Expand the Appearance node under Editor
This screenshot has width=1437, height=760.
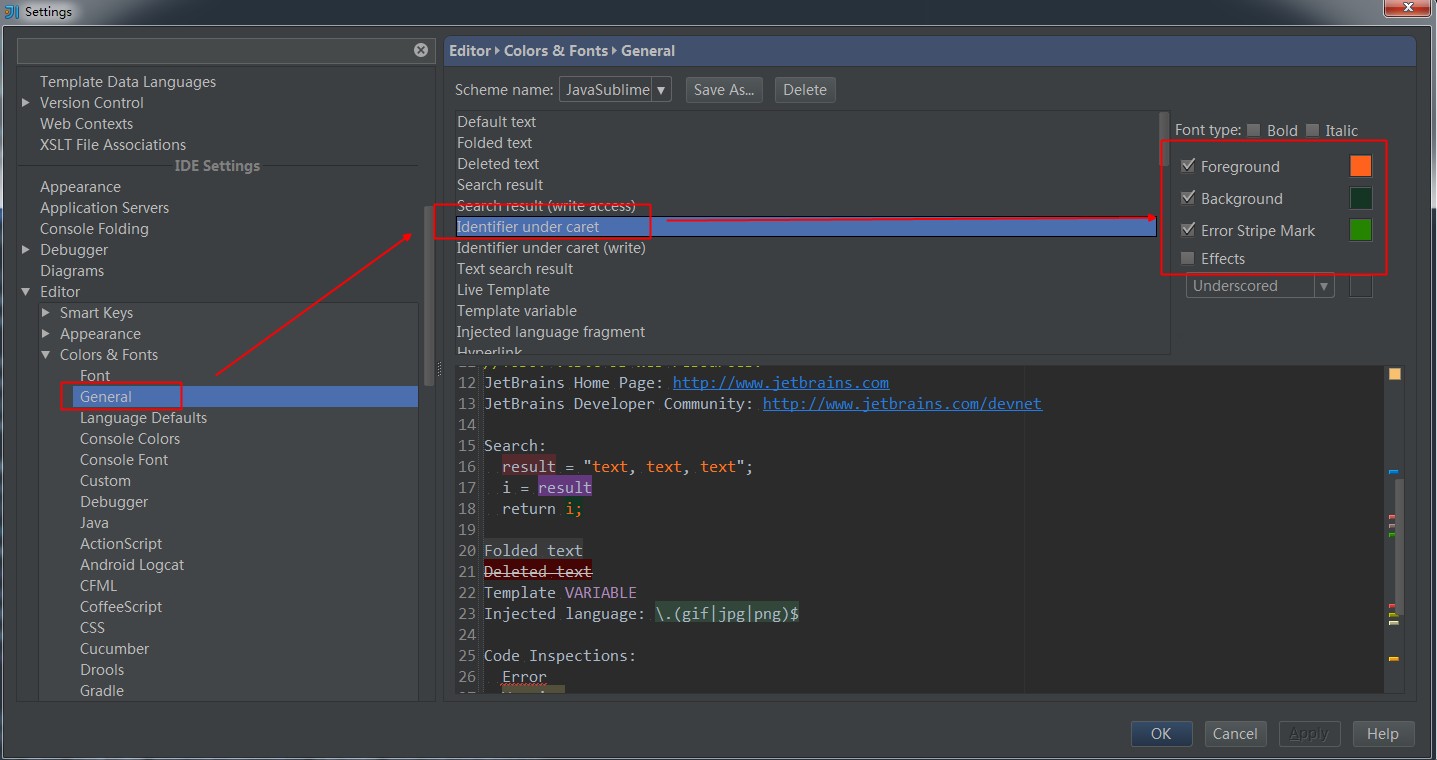pos(45,333)
